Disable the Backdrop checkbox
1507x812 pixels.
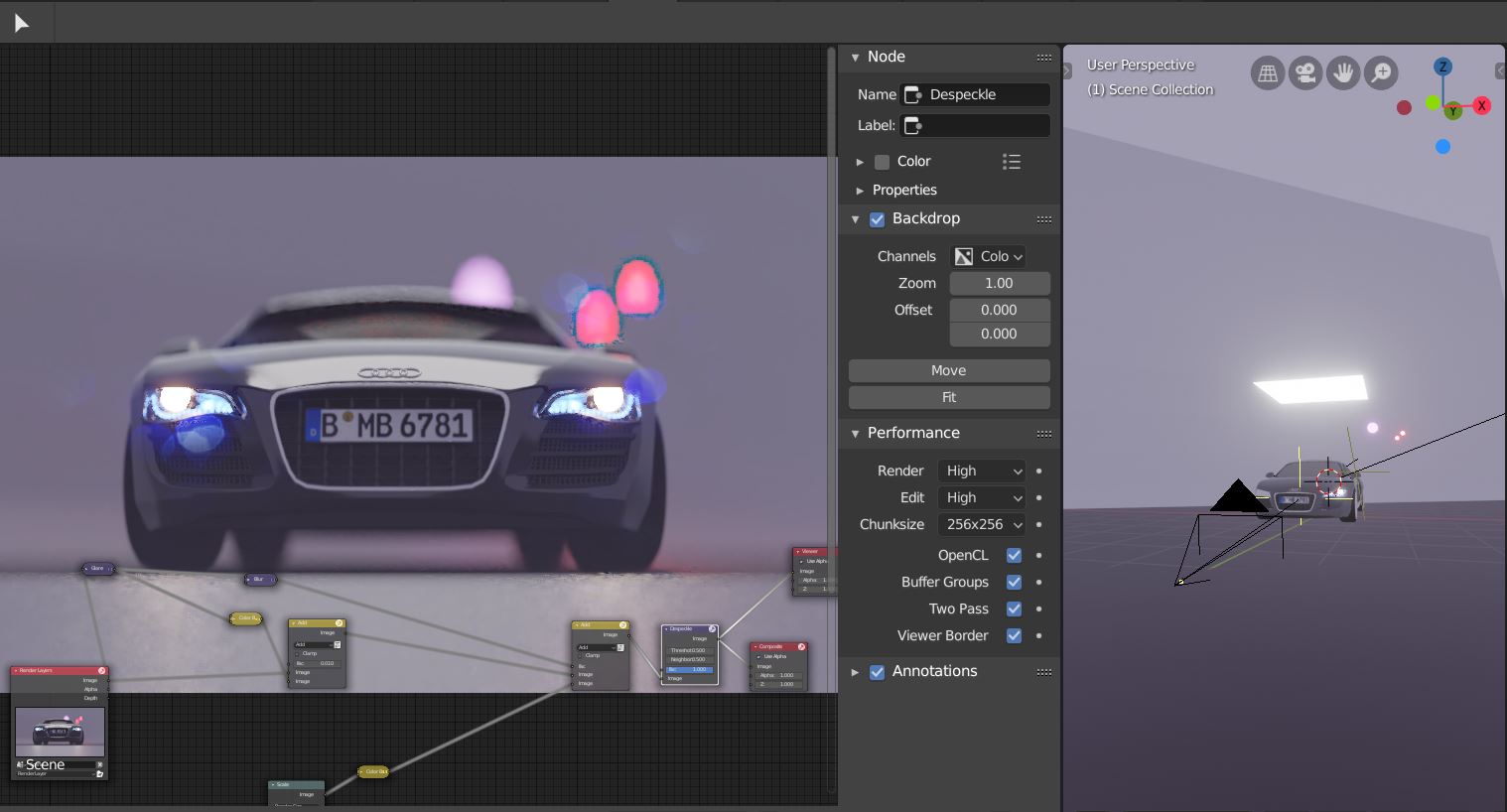click(x=877, y=219)
